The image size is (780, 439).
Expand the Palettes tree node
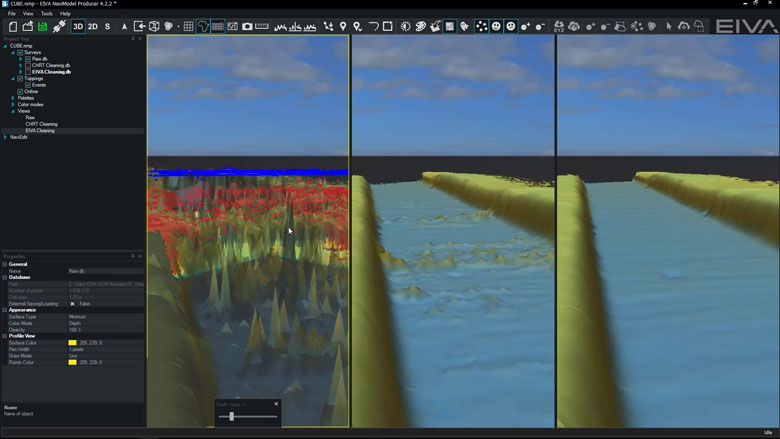[13, 98]
